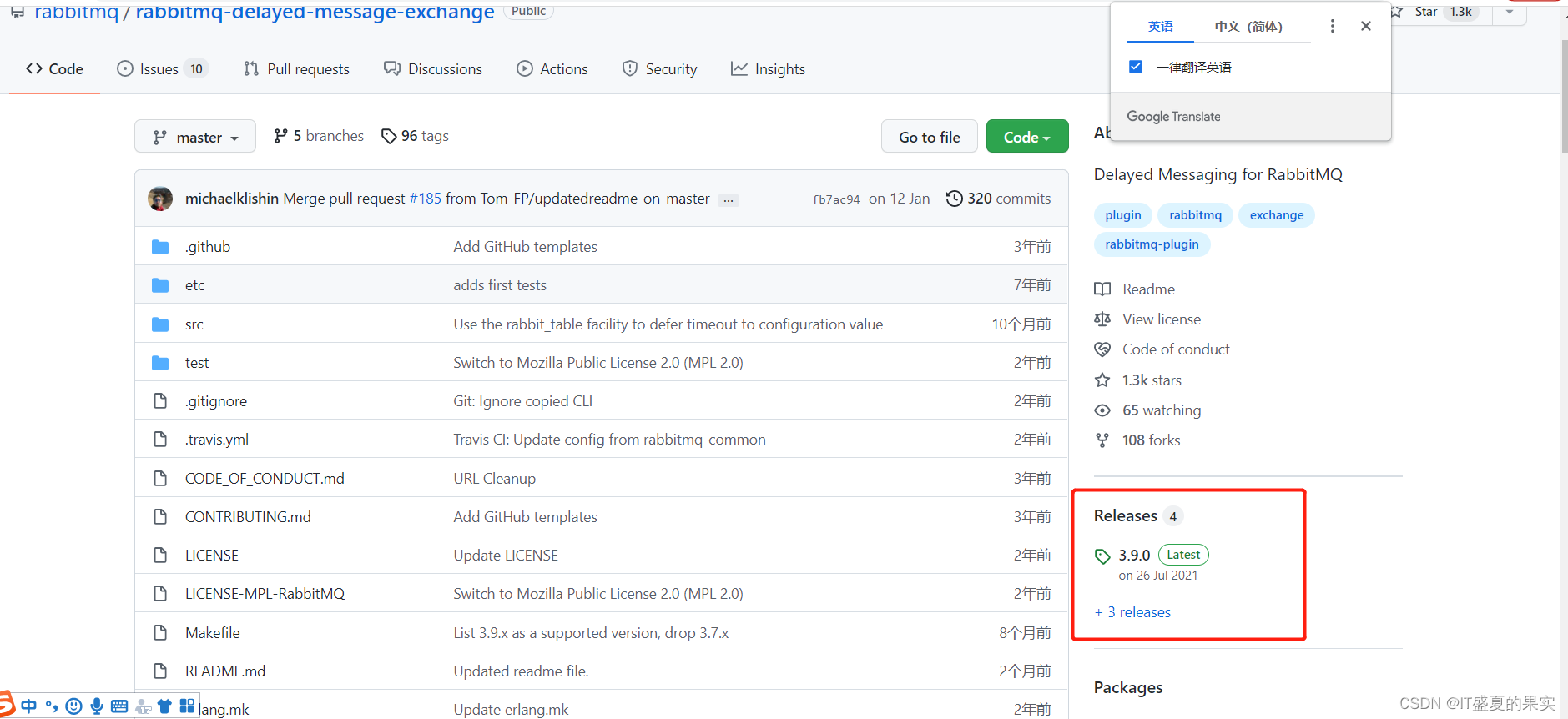The image size is (1568, 719).
Task: Click 'adds first tests' commit message
Action: pyautogui.click(x=500, y=285)
